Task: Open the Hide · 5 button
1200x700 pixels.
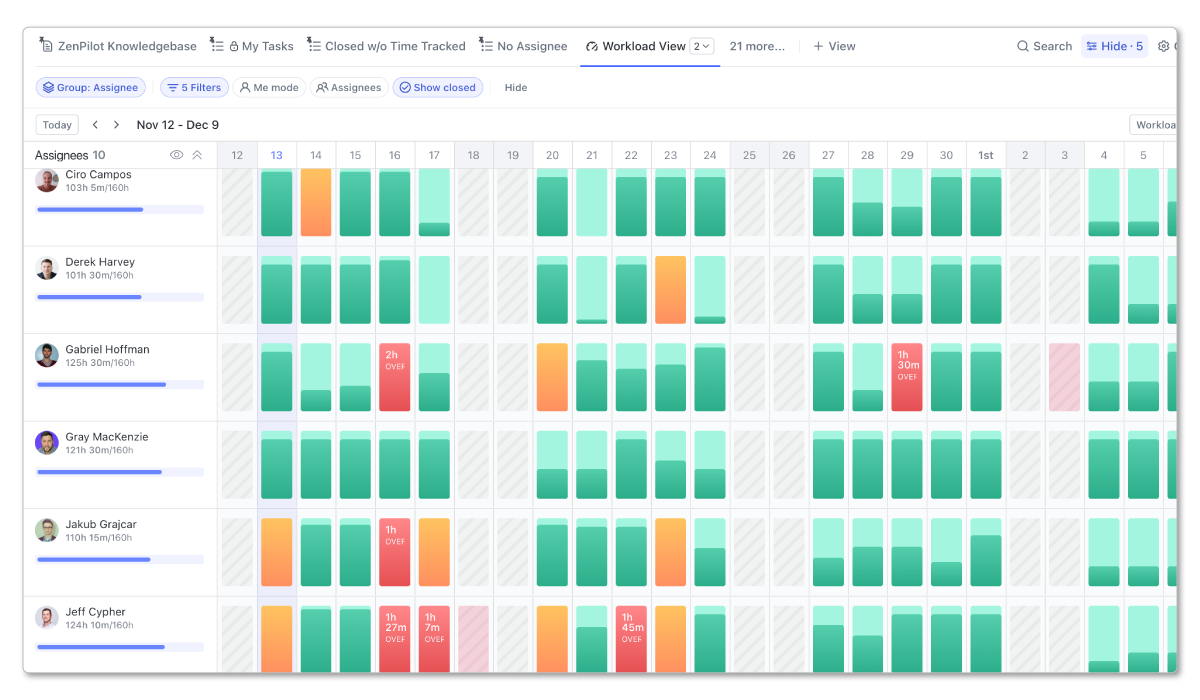Action: tap(1114, 46)
